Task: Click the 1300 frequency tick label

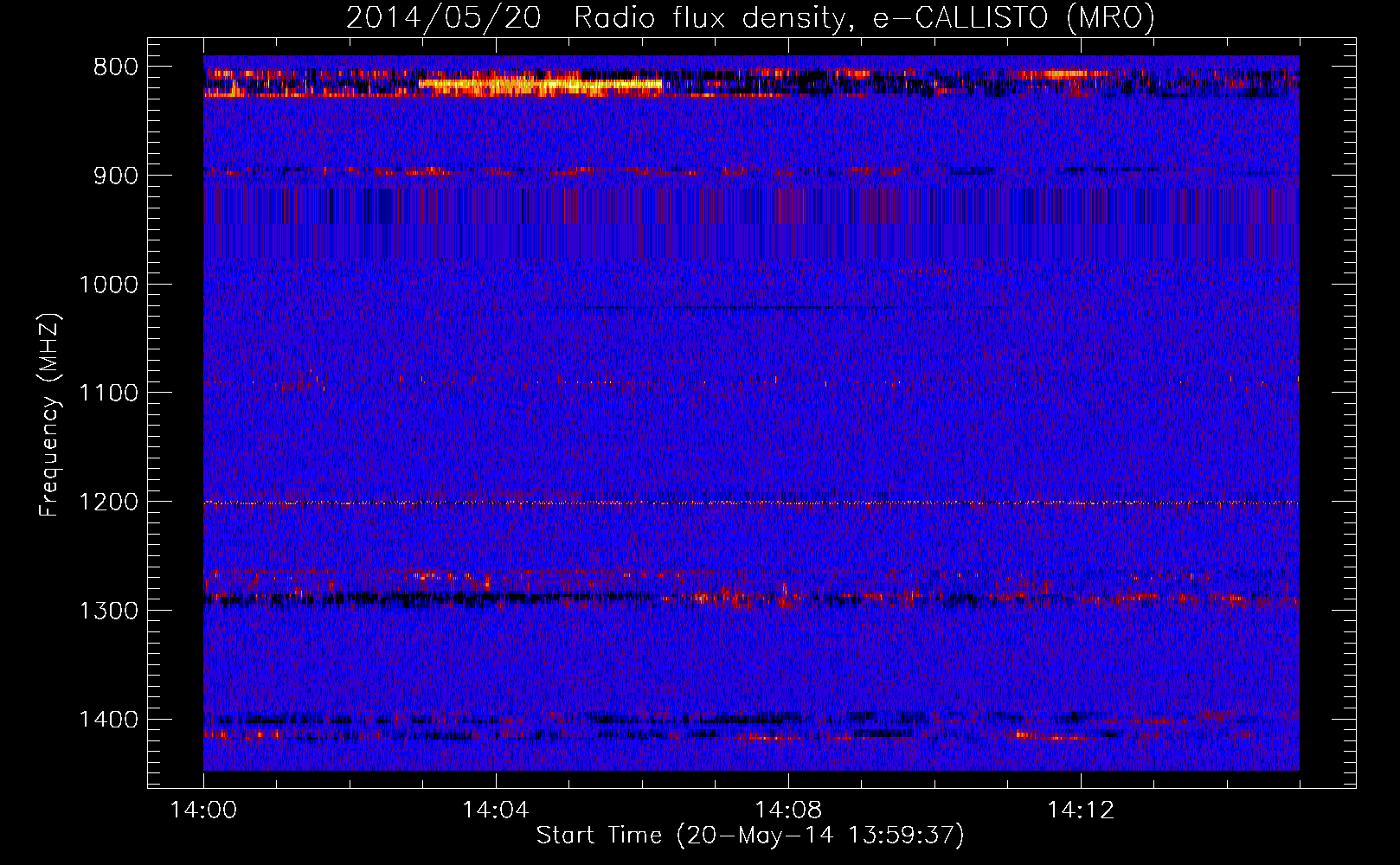Action: pyautogui.click(x=108, y=611)
